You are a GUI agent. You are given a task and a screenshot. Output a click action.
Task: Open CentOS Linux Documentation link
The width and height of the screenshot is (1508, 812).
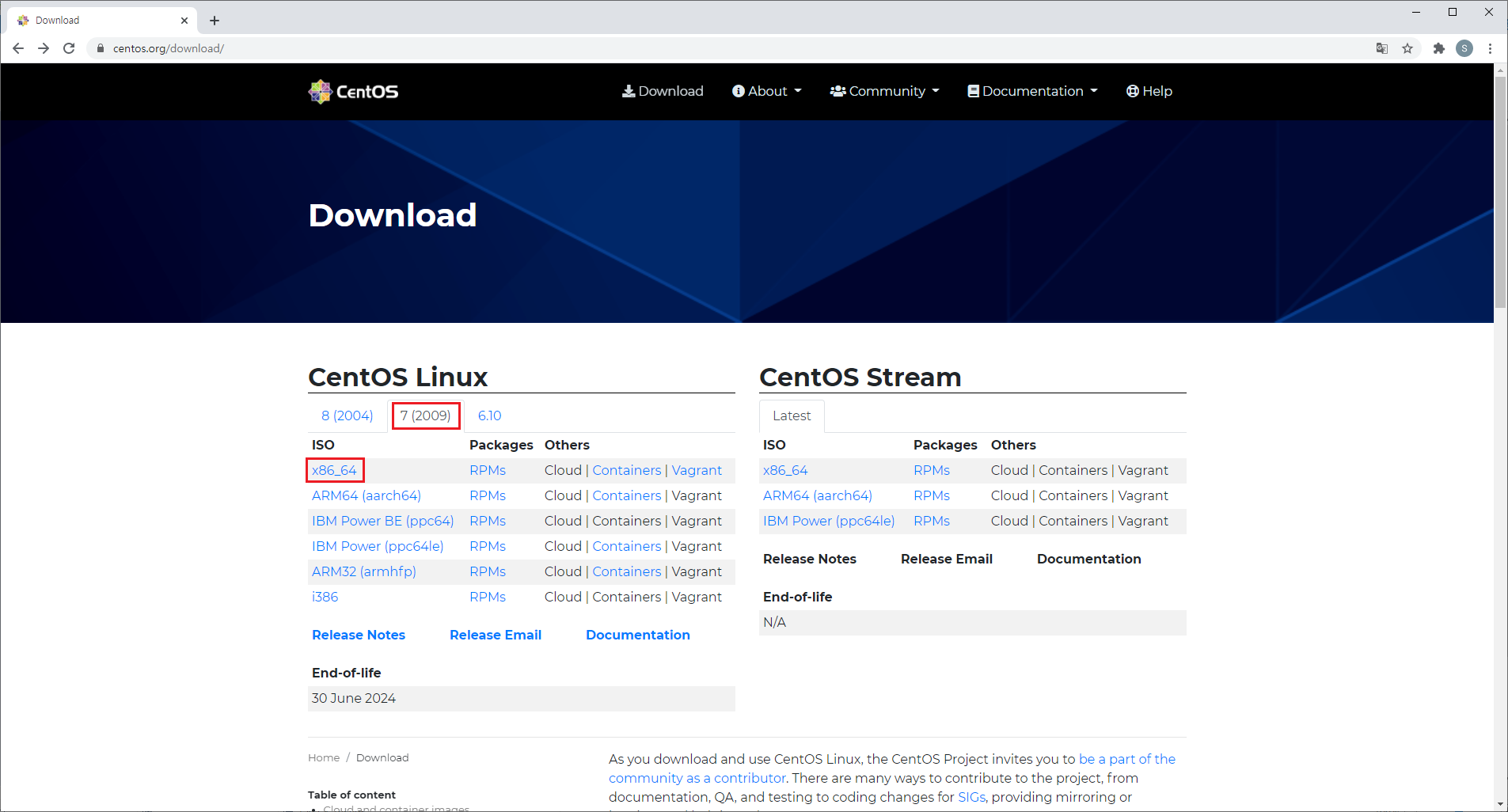(638, 635)
